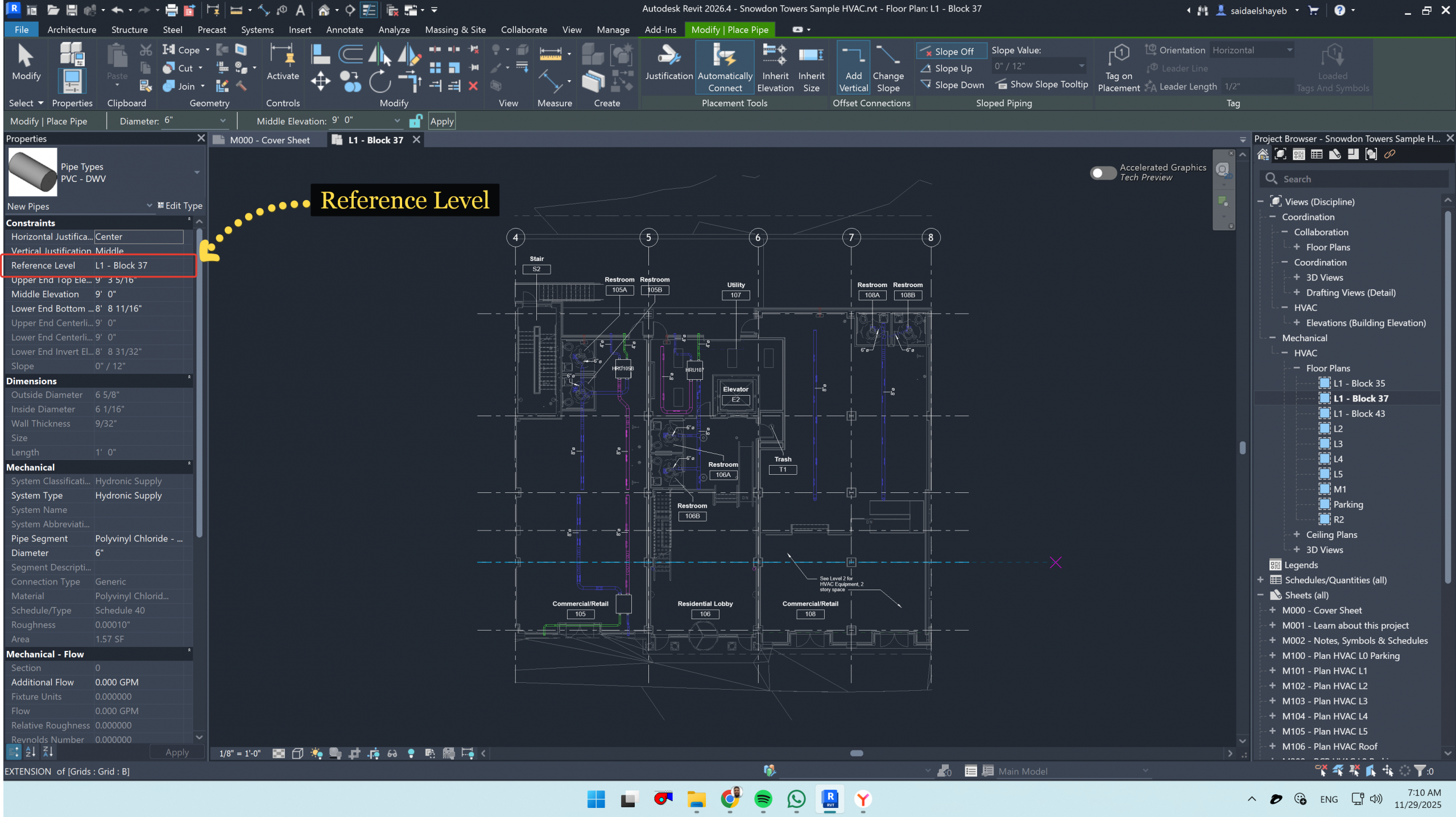Open the Systems ribbon tab
Image resolution: width=1456 pixels, height=817 pixels.
point(257,30)
